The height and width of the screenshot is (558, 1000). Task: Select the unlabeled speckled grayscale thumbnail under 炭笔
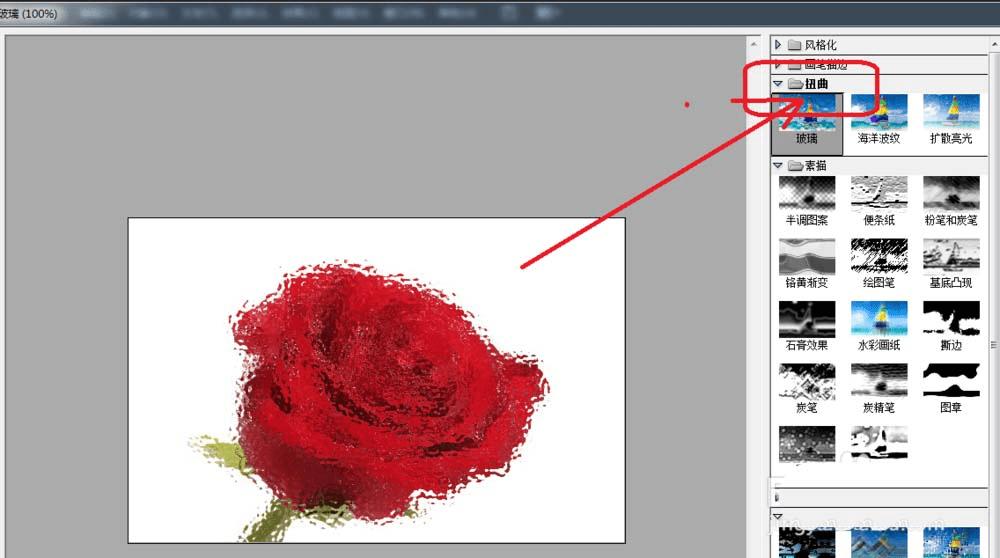(807, 444)
